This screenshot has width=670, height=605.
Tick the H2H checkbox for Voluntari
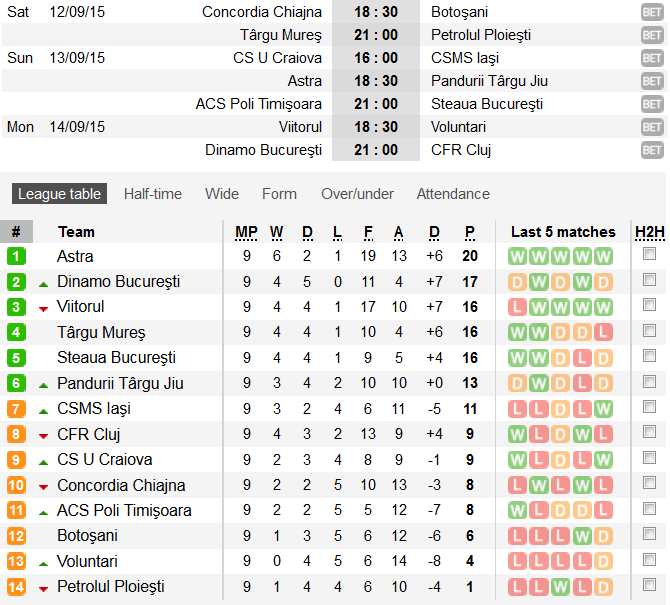point(650,561)
